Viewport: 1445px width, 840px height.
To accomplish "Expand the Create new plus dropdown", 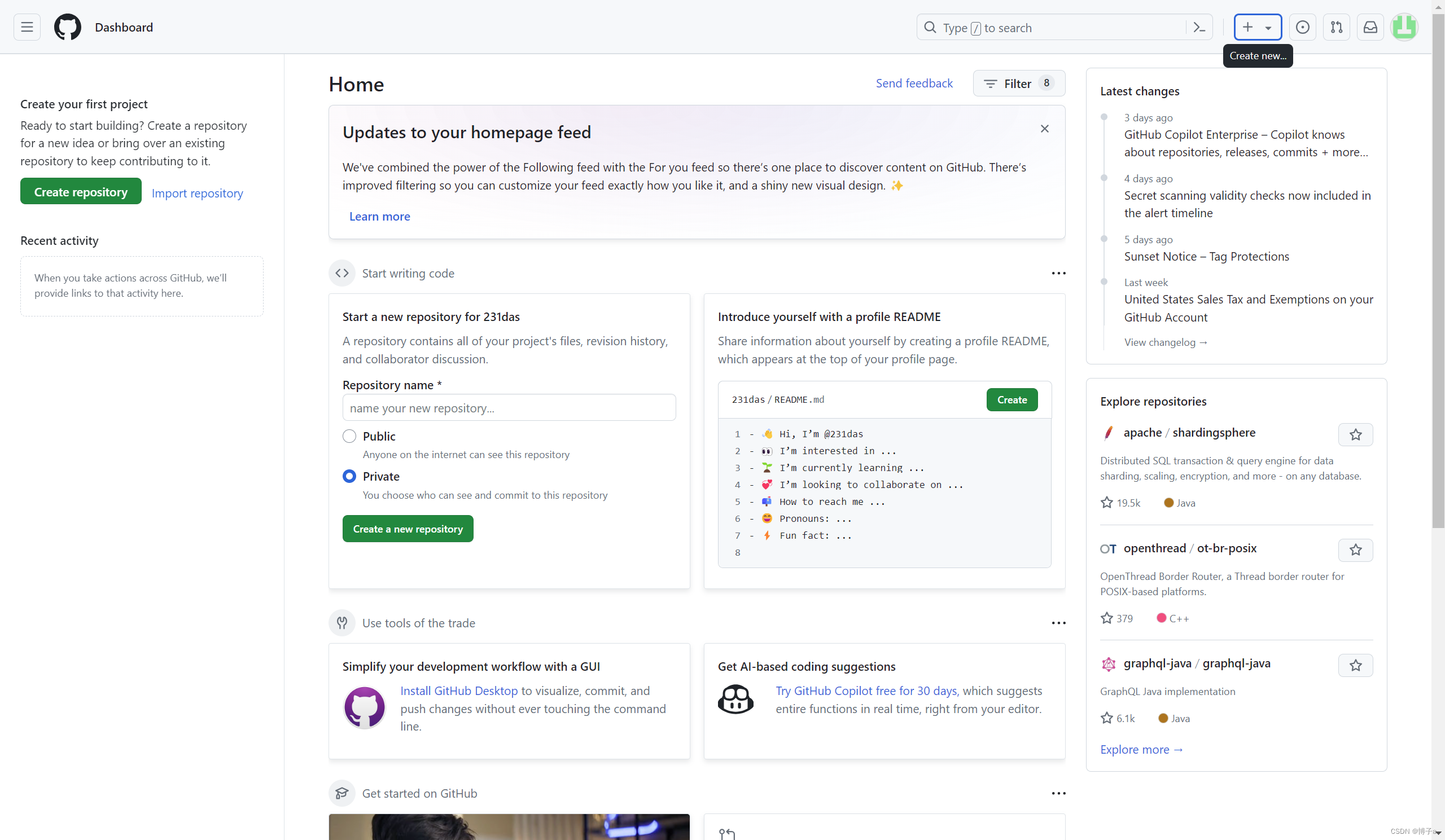I will (1257, 27).
